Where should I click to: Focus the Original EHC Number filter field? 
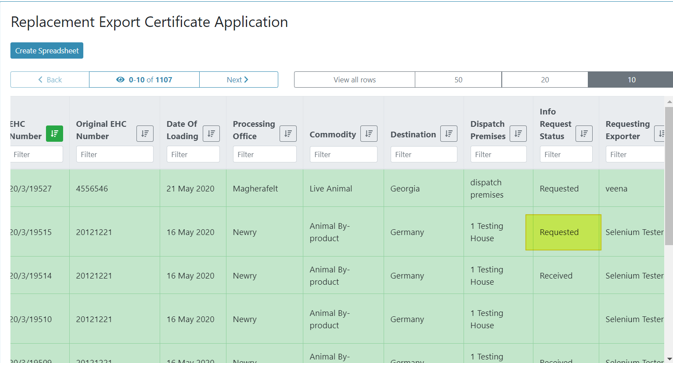coord(115,154)
